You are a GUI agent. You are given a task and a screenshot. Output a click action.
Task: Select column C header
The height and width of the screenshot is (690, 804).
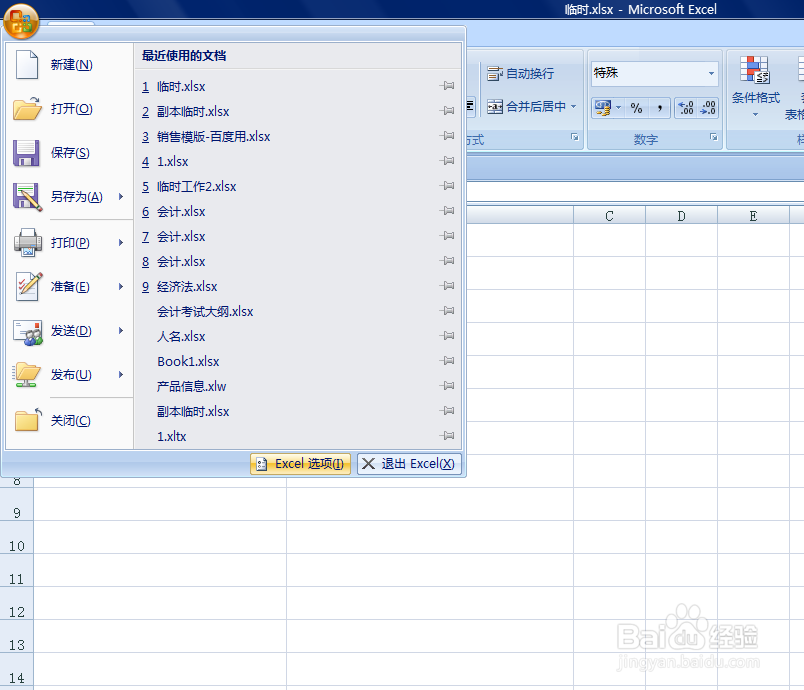tap(609, 216)
